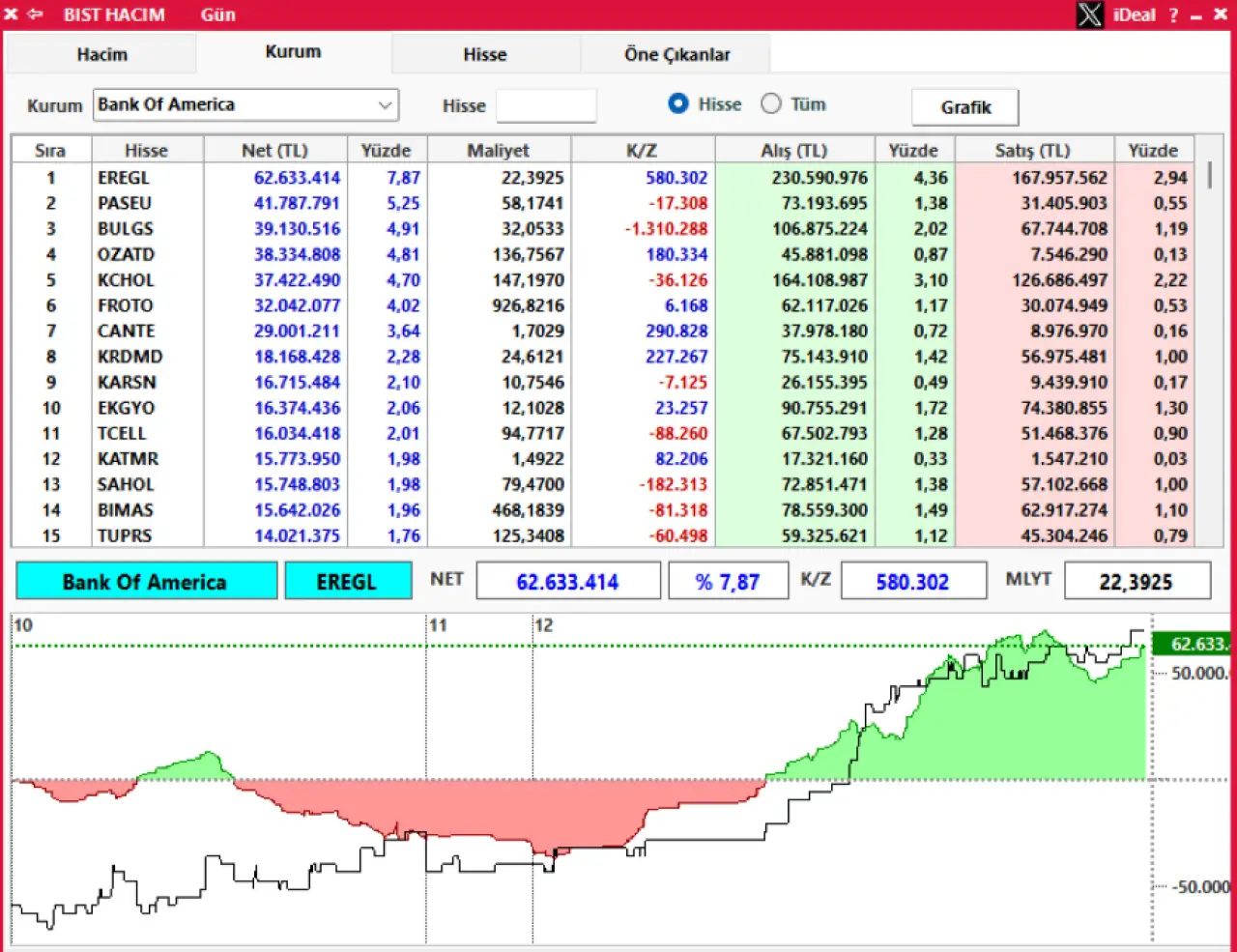The image size is (1237, 952).
Task: Click the cyan EREGL button
Action: (348, 581)
